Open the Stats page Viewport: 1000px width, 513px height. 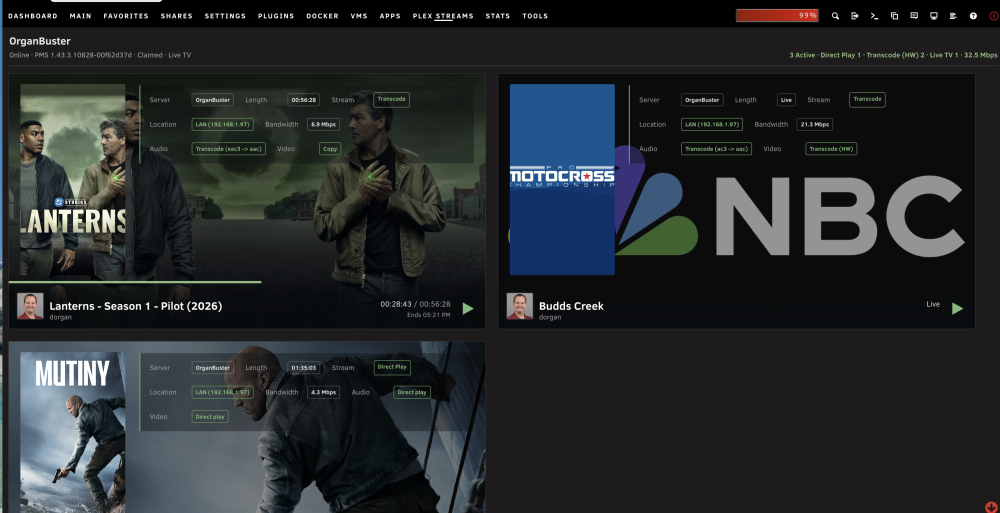coord(497,16)
